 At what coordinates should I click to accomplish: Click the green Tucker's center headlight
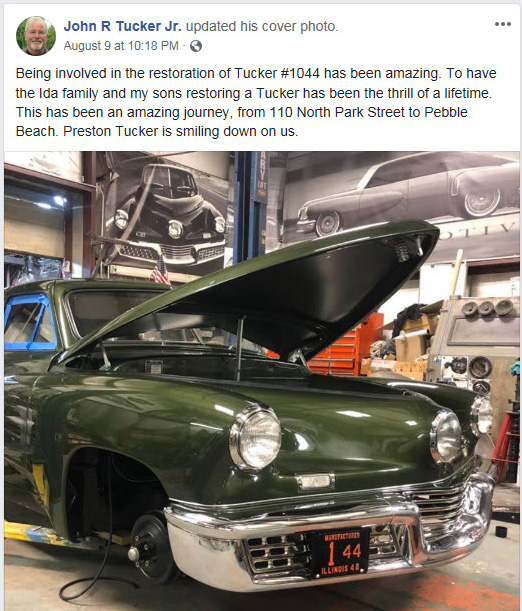click(x=446, y=436)
